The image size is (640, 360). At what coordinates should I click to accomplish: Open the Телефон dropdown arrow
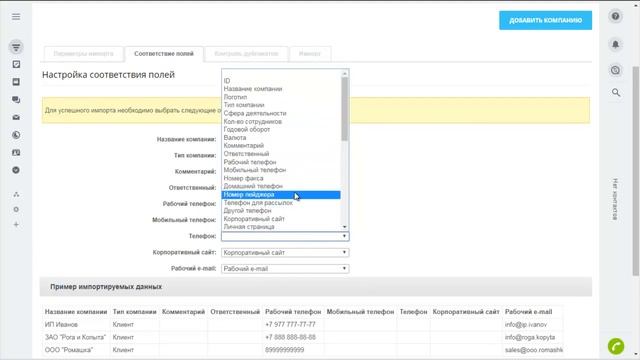(344, 236)
